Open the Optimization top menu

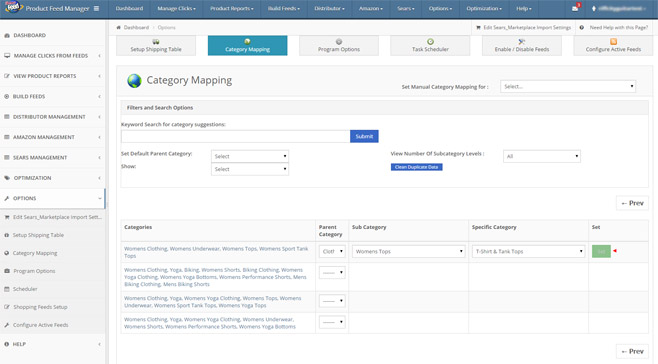(484, 8)
